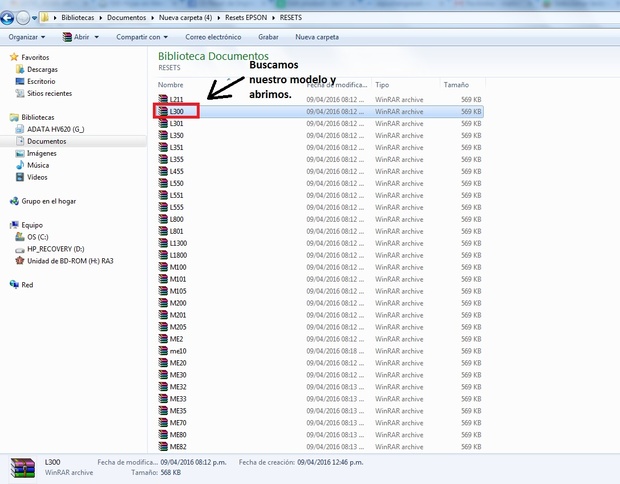Select Grupo en el hogar
Viewport: 620px width, 484px height.
49,201
